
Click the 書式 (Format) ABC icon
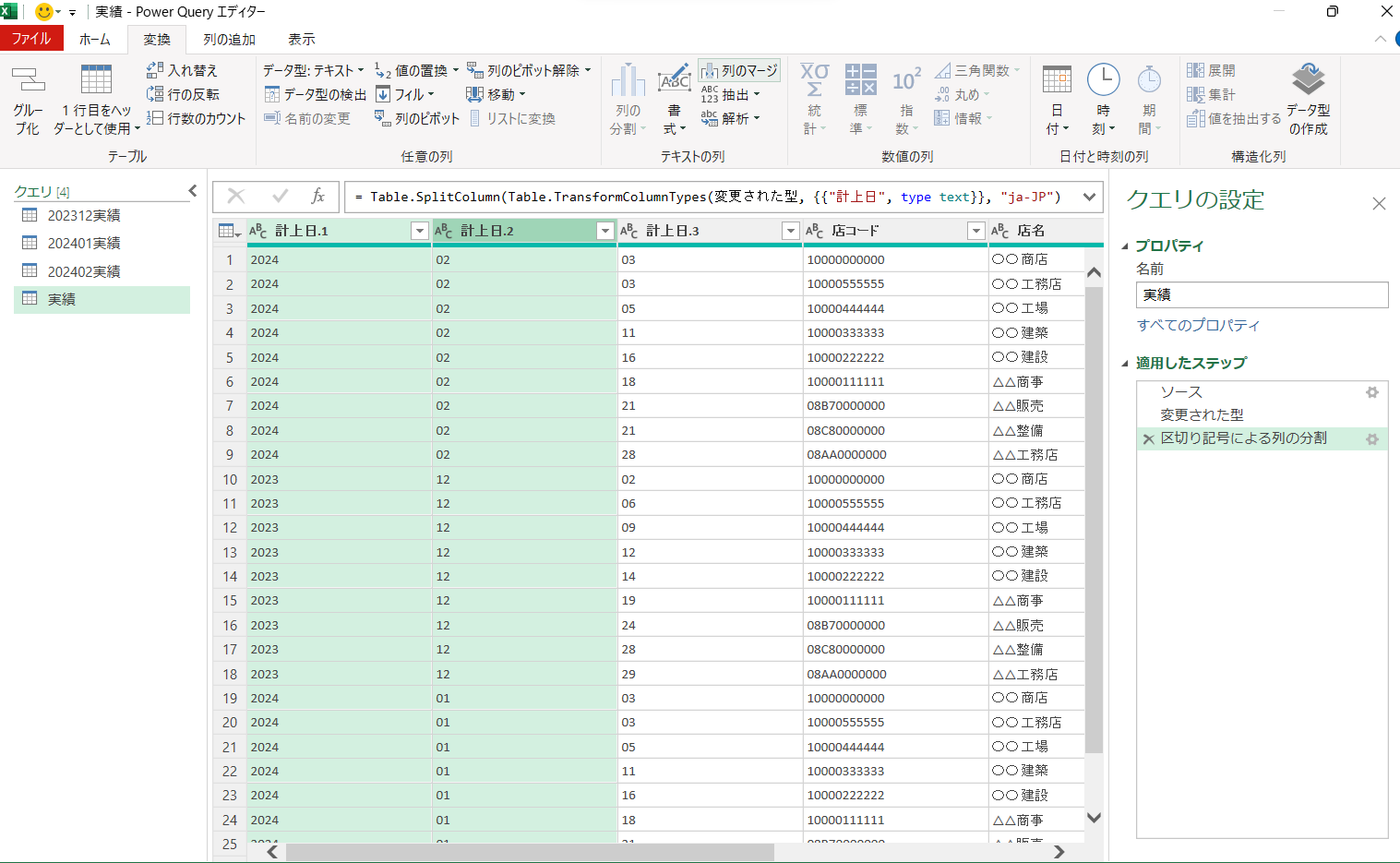click(675, 79)
